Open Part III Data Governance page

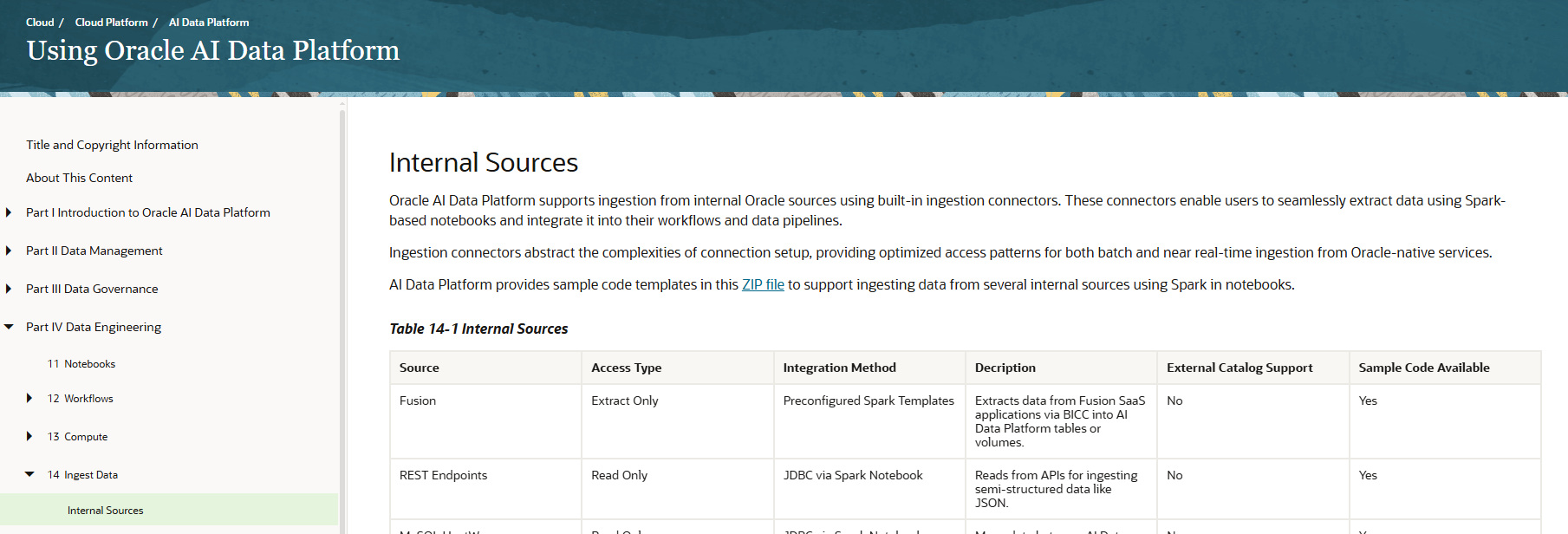click(x=92, y=289)
